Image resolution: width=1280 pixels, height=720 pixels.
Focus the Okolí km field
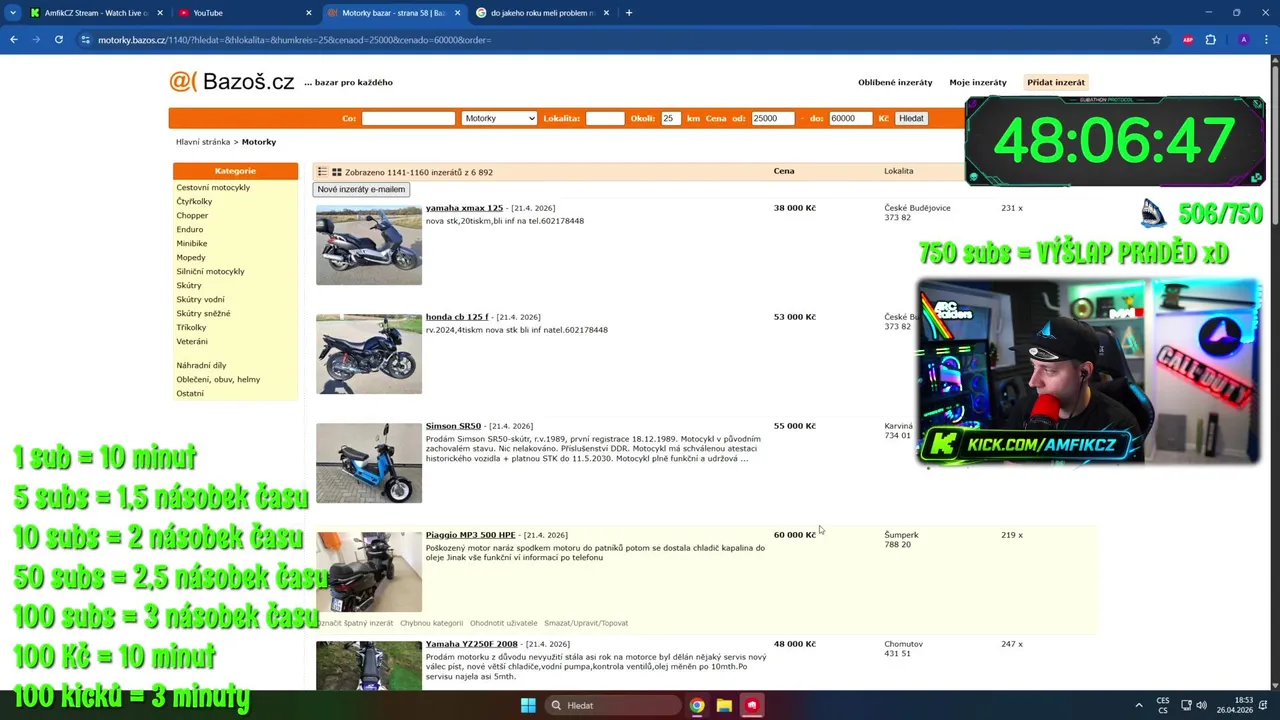(669, 118)
